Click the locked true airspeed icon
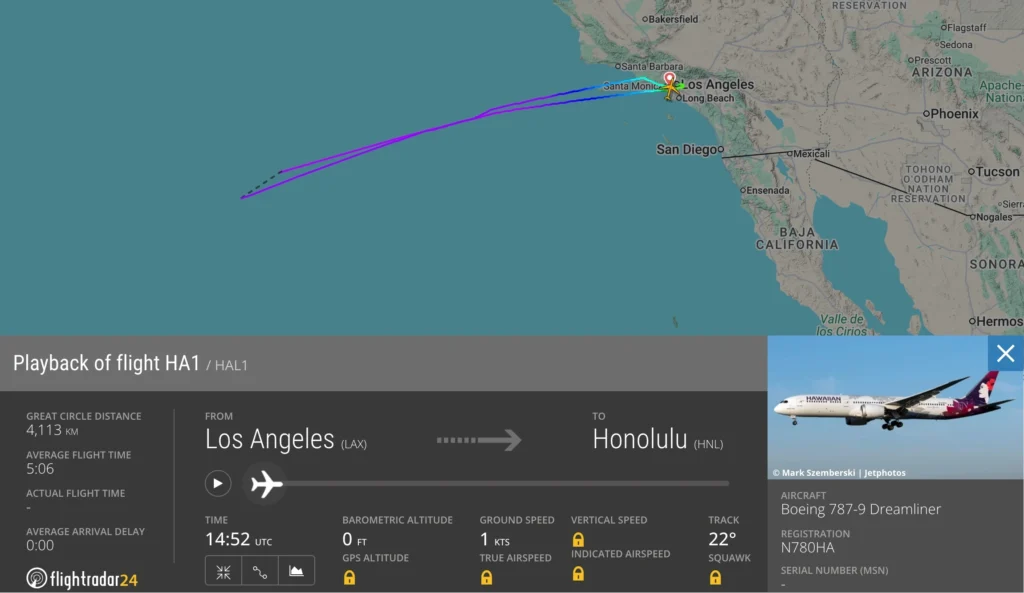Screen dimensions: 1024x593 487,577
